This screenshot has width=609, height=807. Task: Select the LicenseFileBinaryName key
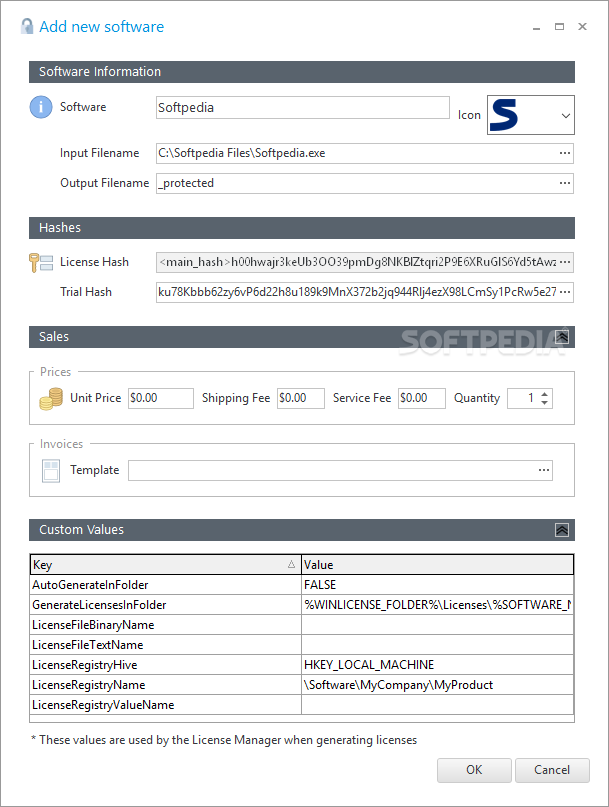coord(165,625)
